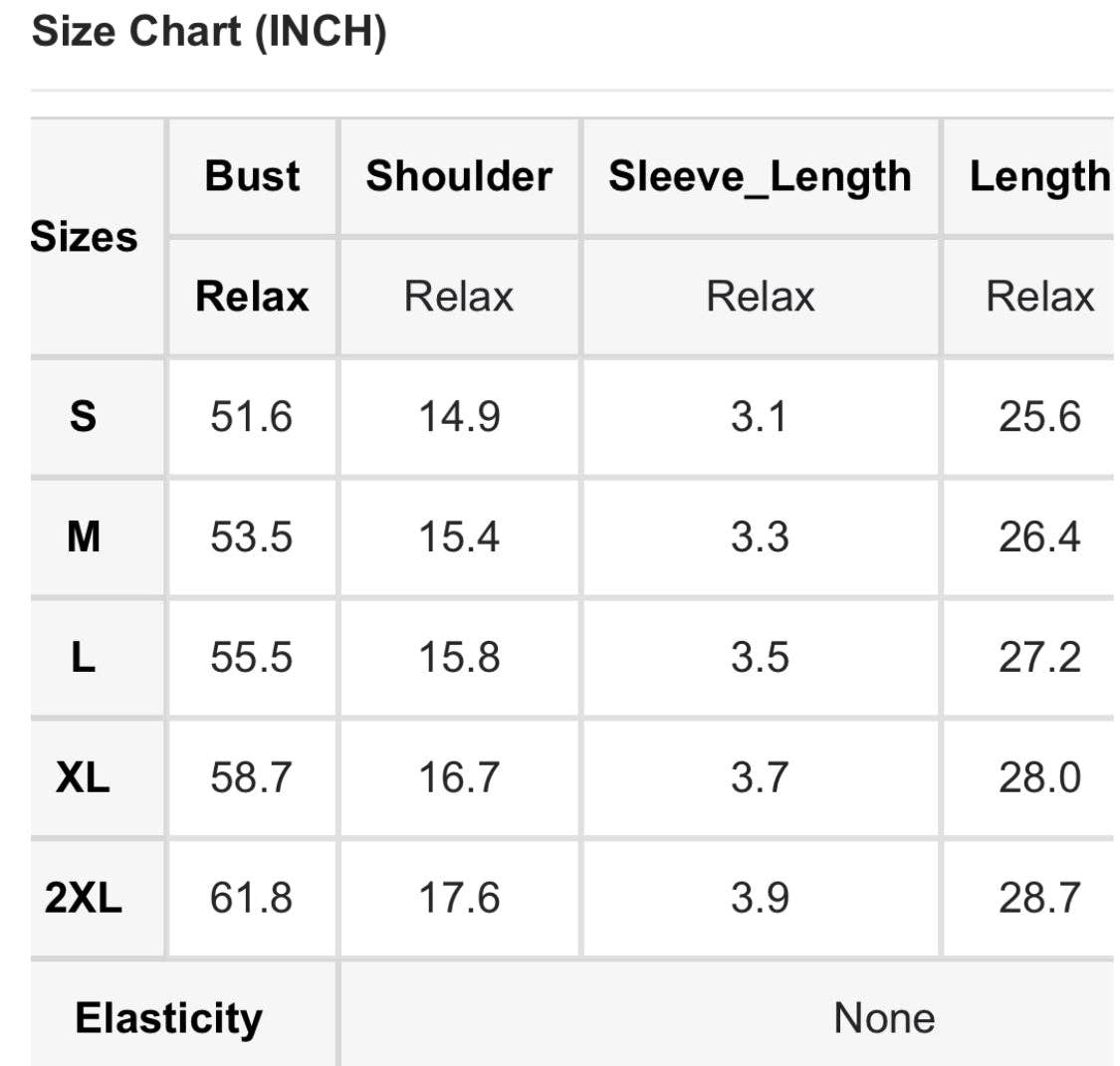Select the M size row label
Viewport: 1120px width, 1066px height.
(x=84, y=537)
